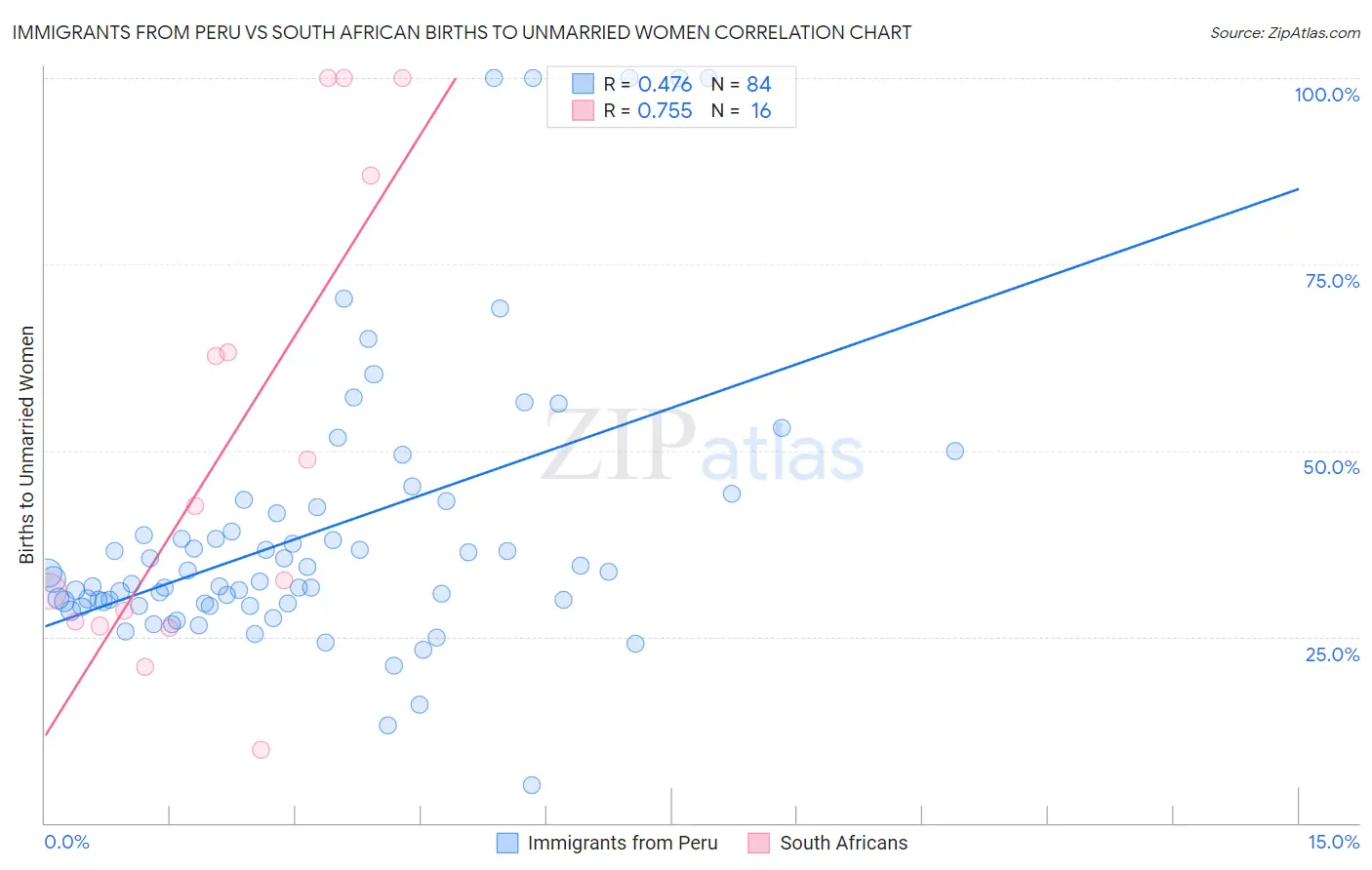
Task: Click the chart title text
Action: click(x=462, y=33)
